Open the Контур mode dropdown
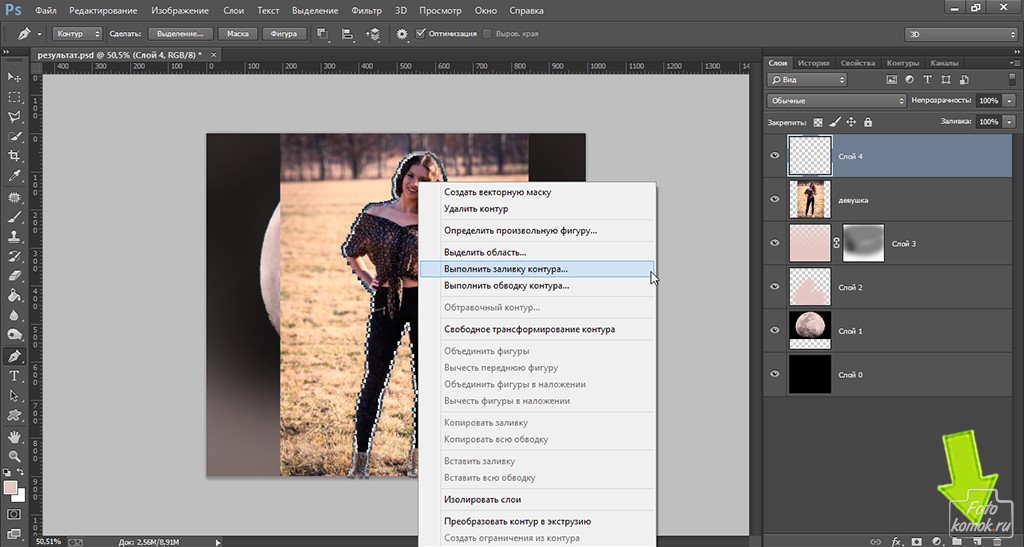1024x547 pixels. (77, 33)
